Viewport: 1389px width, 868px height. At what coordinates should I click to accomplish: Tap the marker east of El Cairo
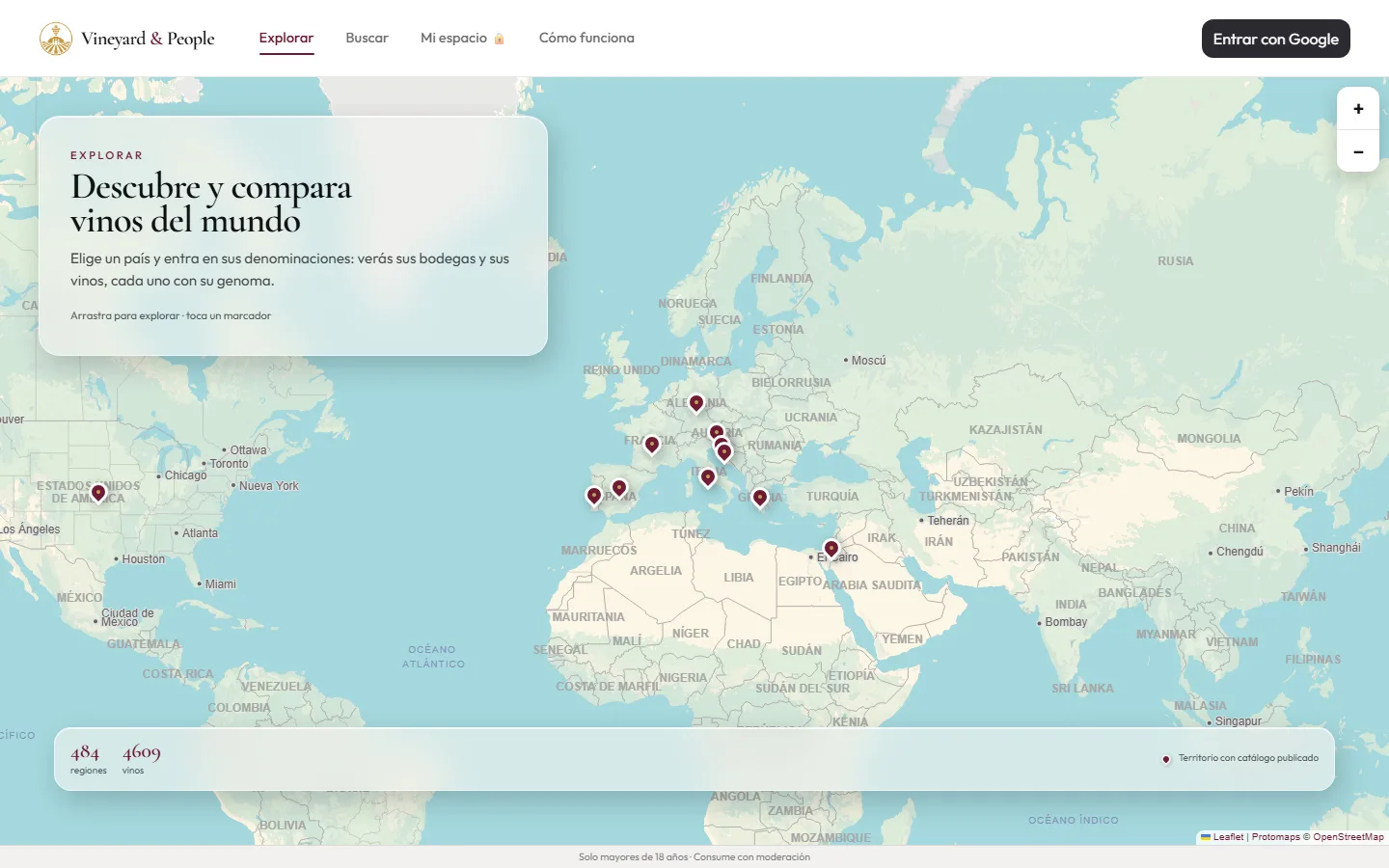(831, 550)
